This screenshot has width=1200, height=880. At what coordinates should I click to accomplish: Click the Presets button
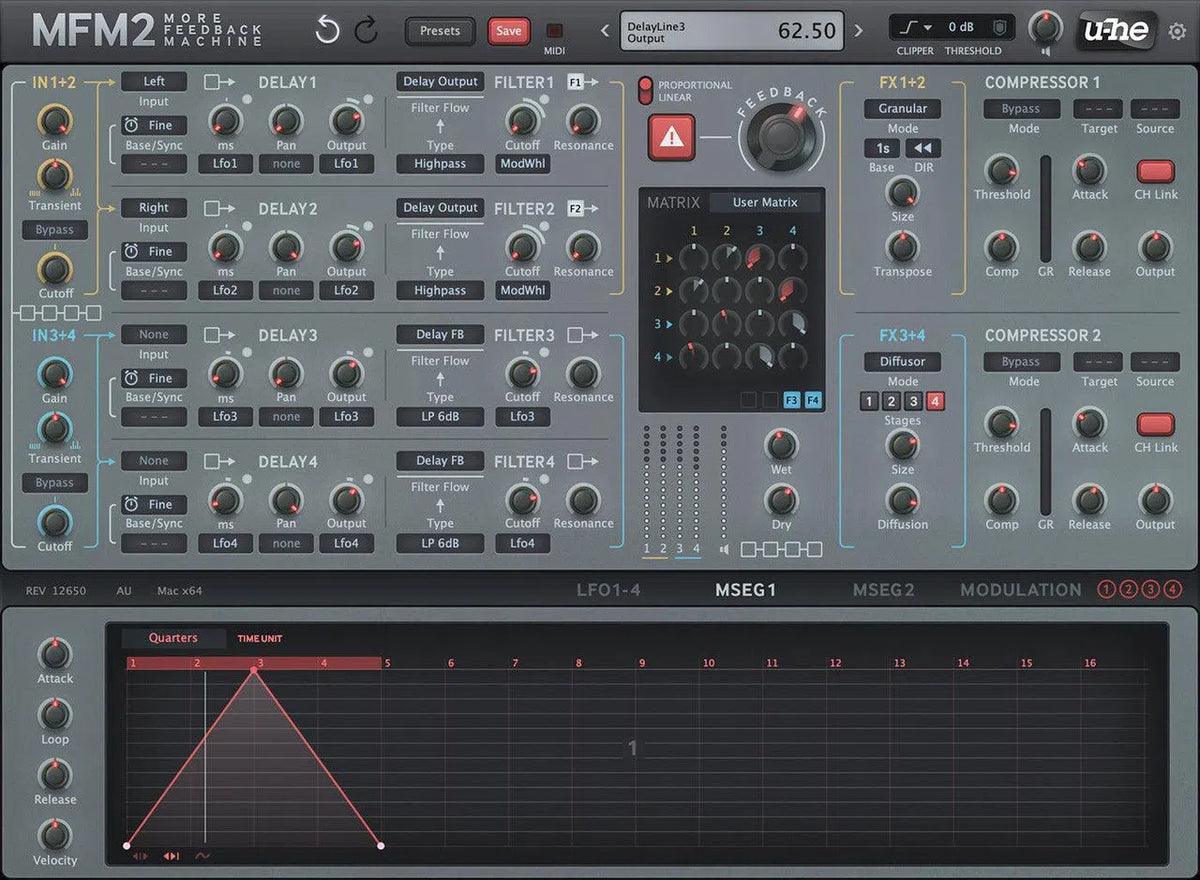439,31
